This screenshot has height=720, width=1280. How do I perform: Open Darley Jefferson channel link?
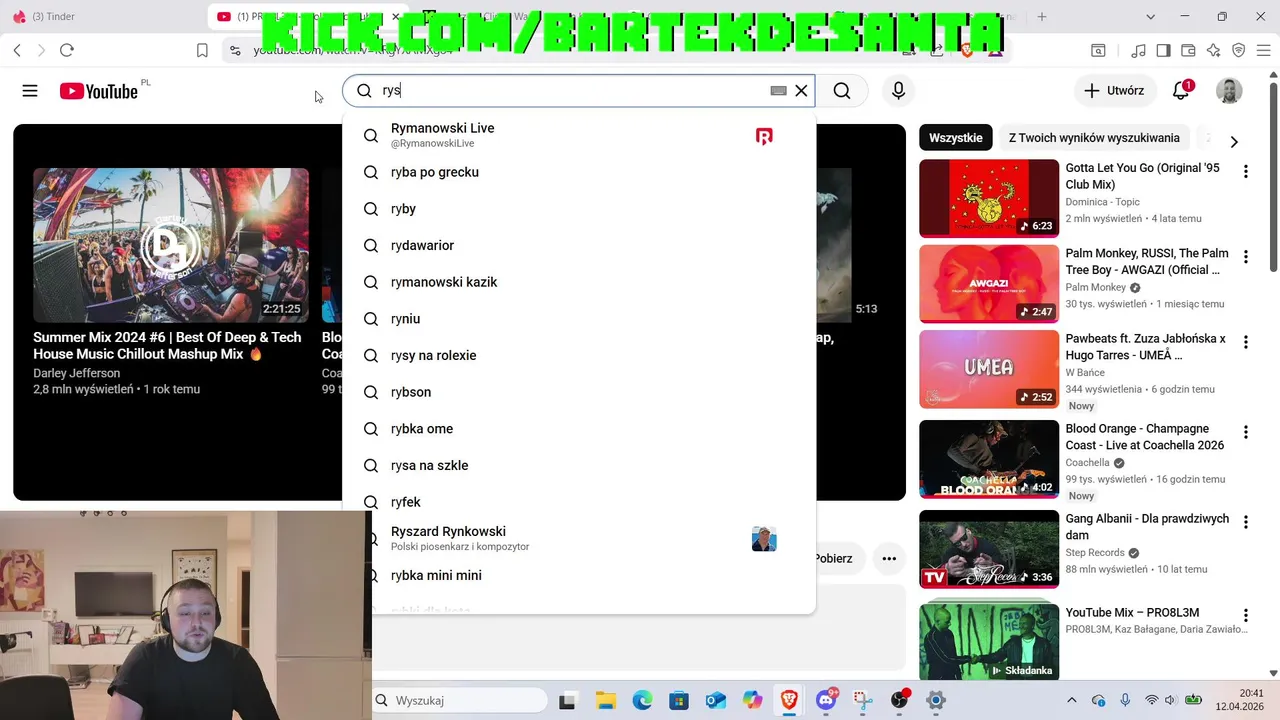coord(77,373)
